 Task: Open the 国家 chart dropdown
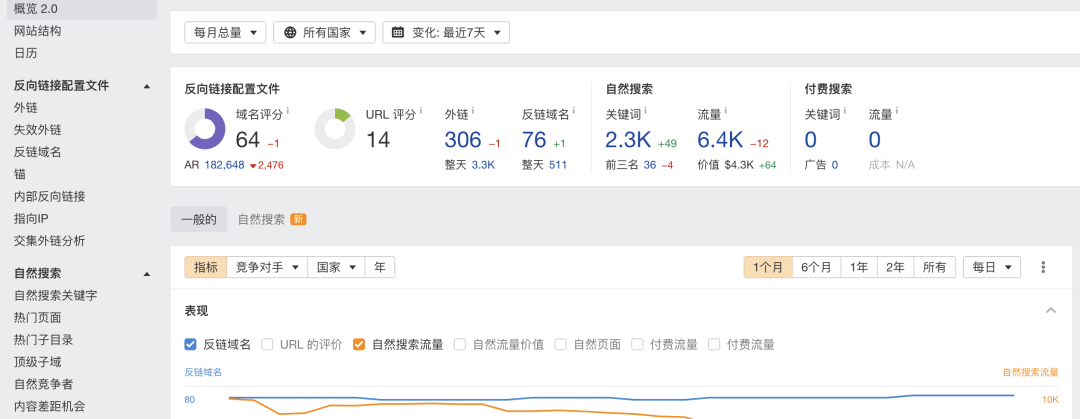pyautogui.click(x=335, y=267)
